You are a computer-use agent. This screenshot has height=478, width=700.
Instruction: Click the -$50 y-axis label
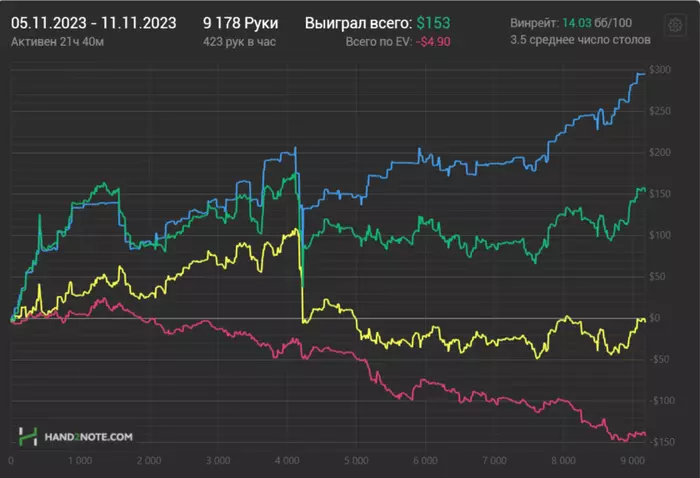[x=659, y=359]
